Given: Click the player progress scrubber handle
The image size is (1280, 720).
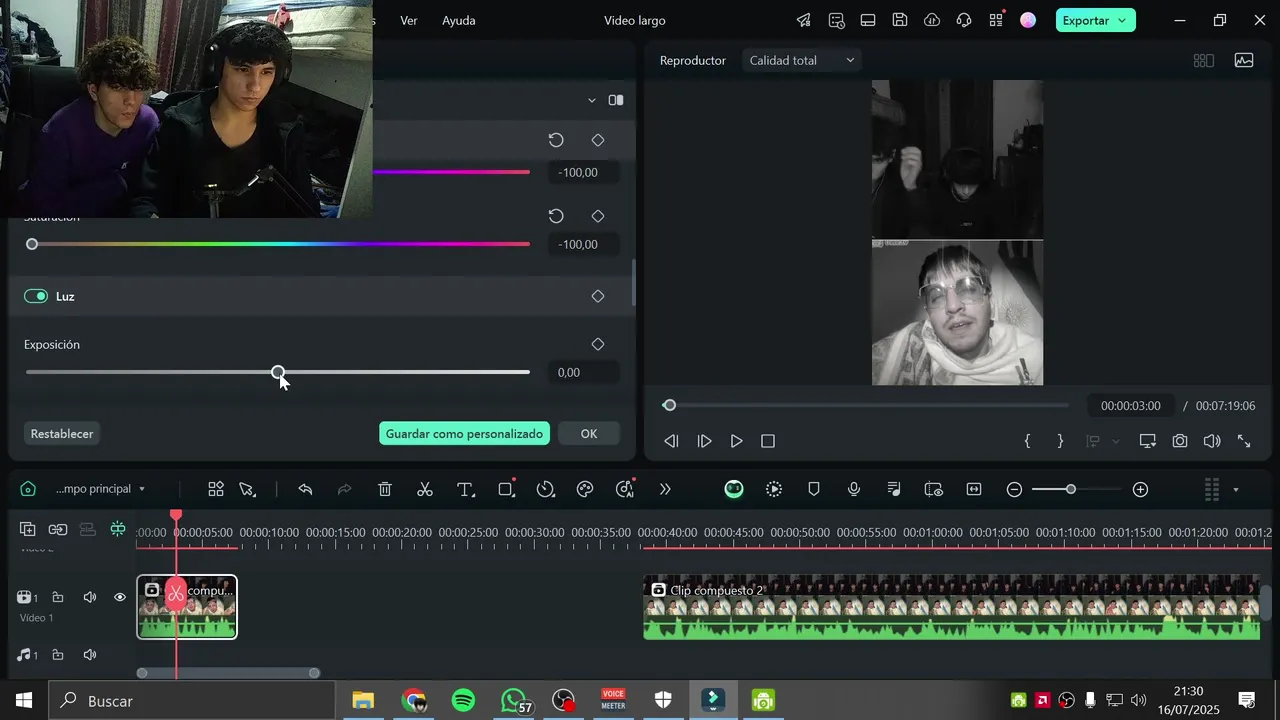Looking at the screenshot, I should coord(670,405).
